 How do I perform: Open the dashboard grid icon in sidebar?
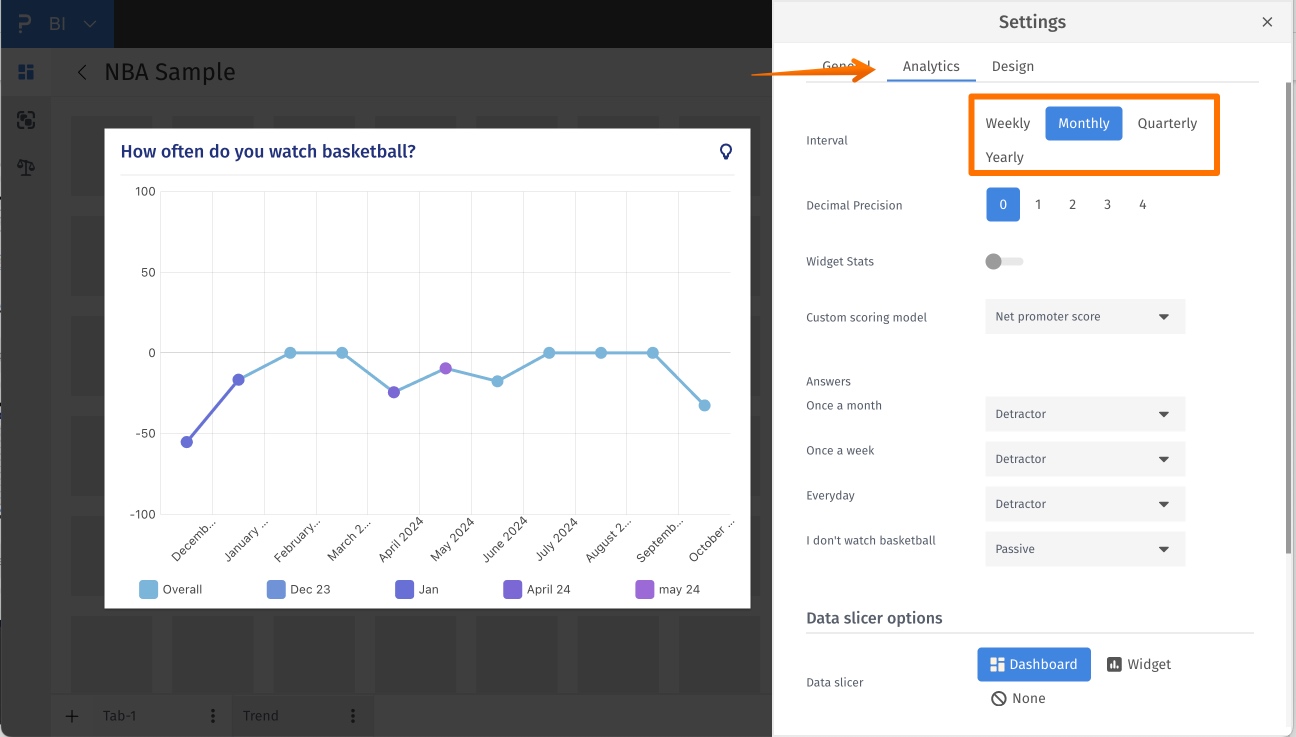click(26, 72)
